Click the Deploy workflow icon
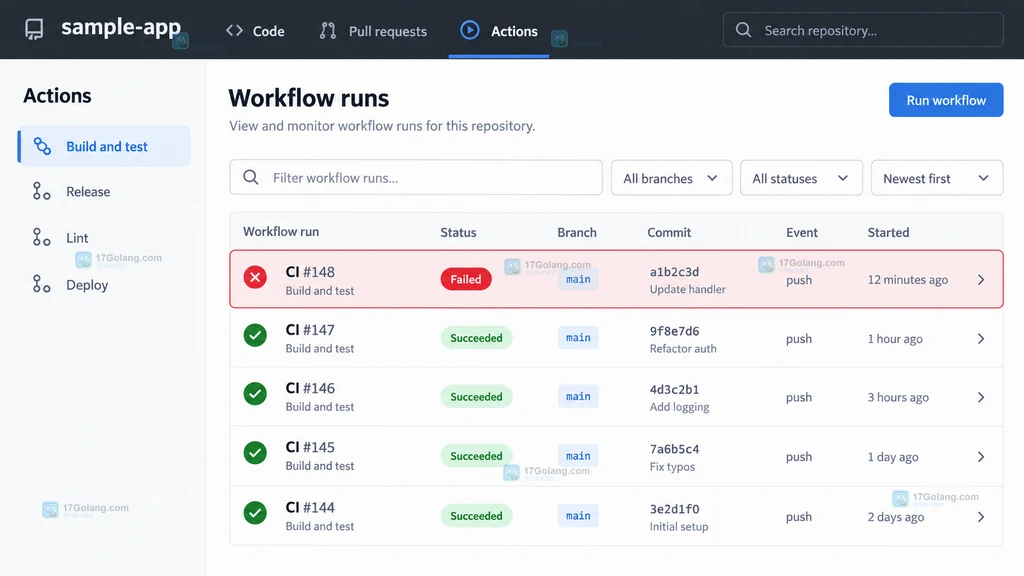 pyautogui.click(x=42, y=284)
